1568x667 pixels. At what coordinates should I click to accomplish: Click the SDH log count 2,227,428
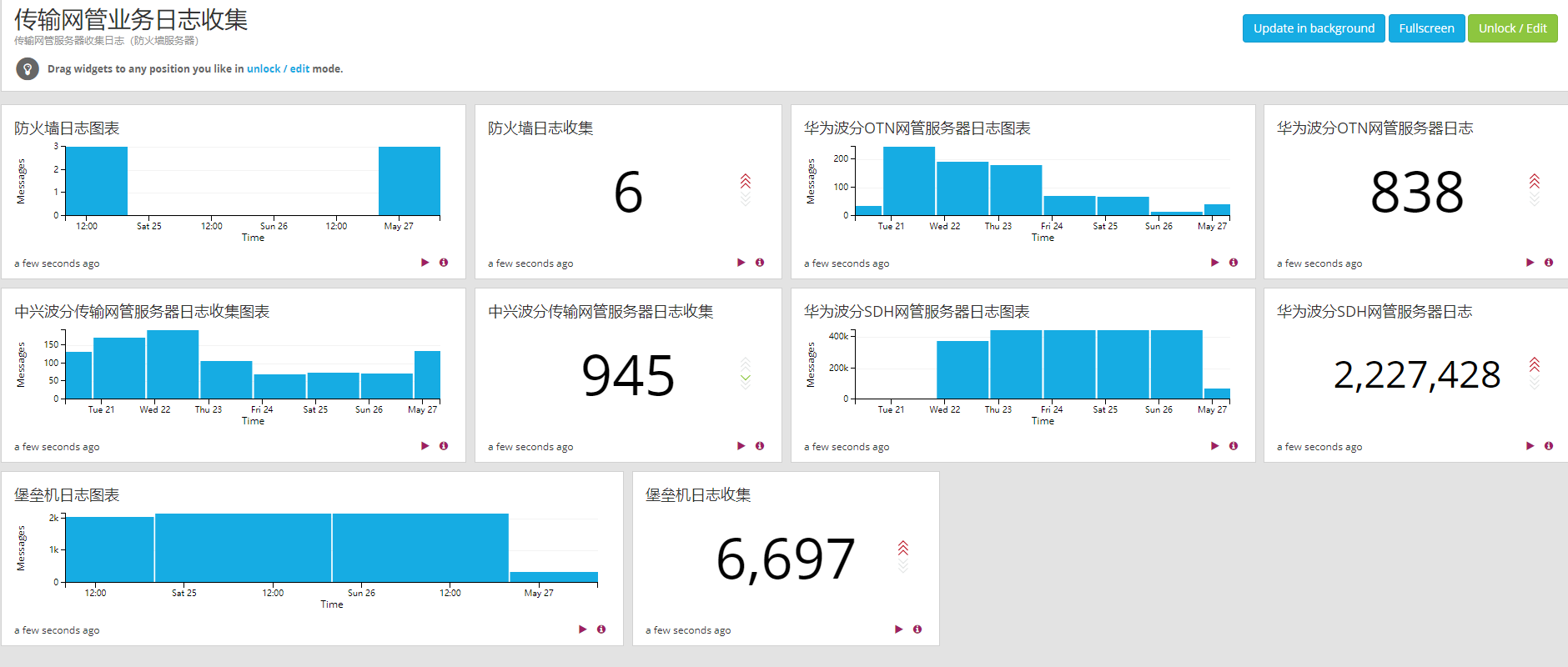coord(1417,375)
